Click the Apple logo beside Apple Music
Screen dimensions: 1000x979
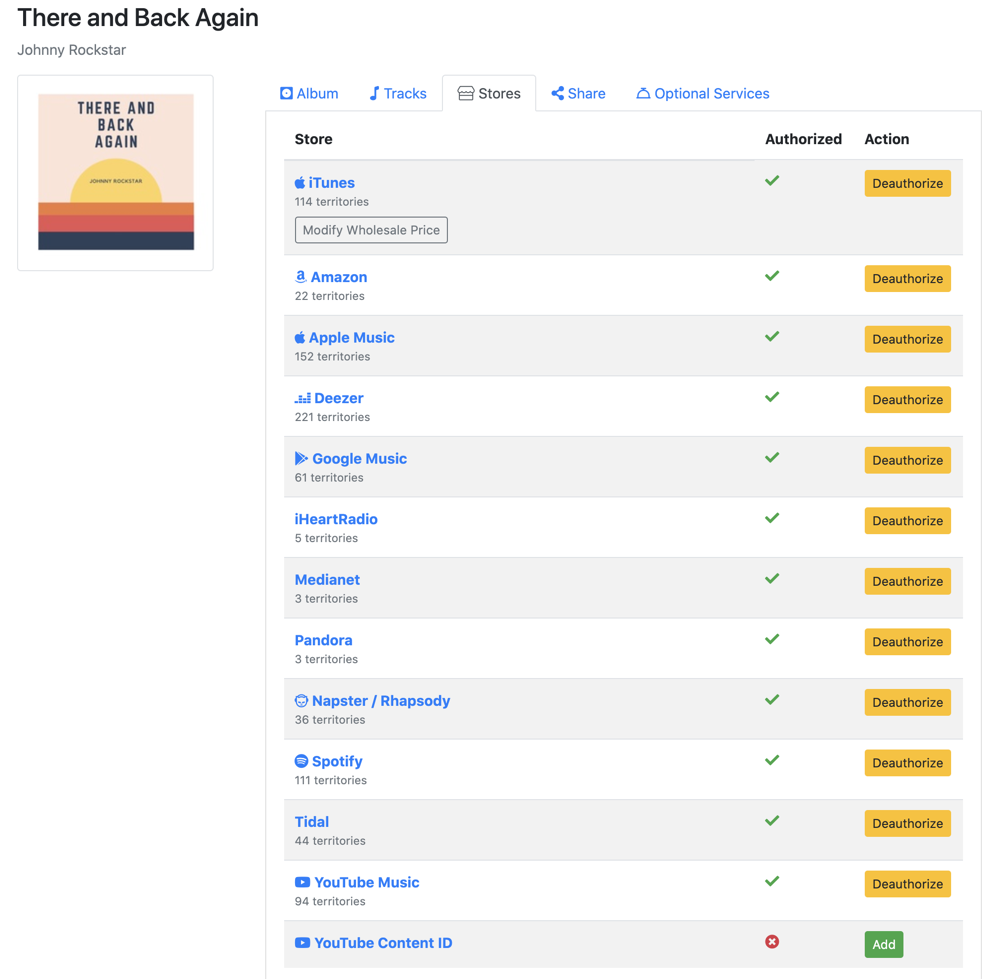[300, 337]
